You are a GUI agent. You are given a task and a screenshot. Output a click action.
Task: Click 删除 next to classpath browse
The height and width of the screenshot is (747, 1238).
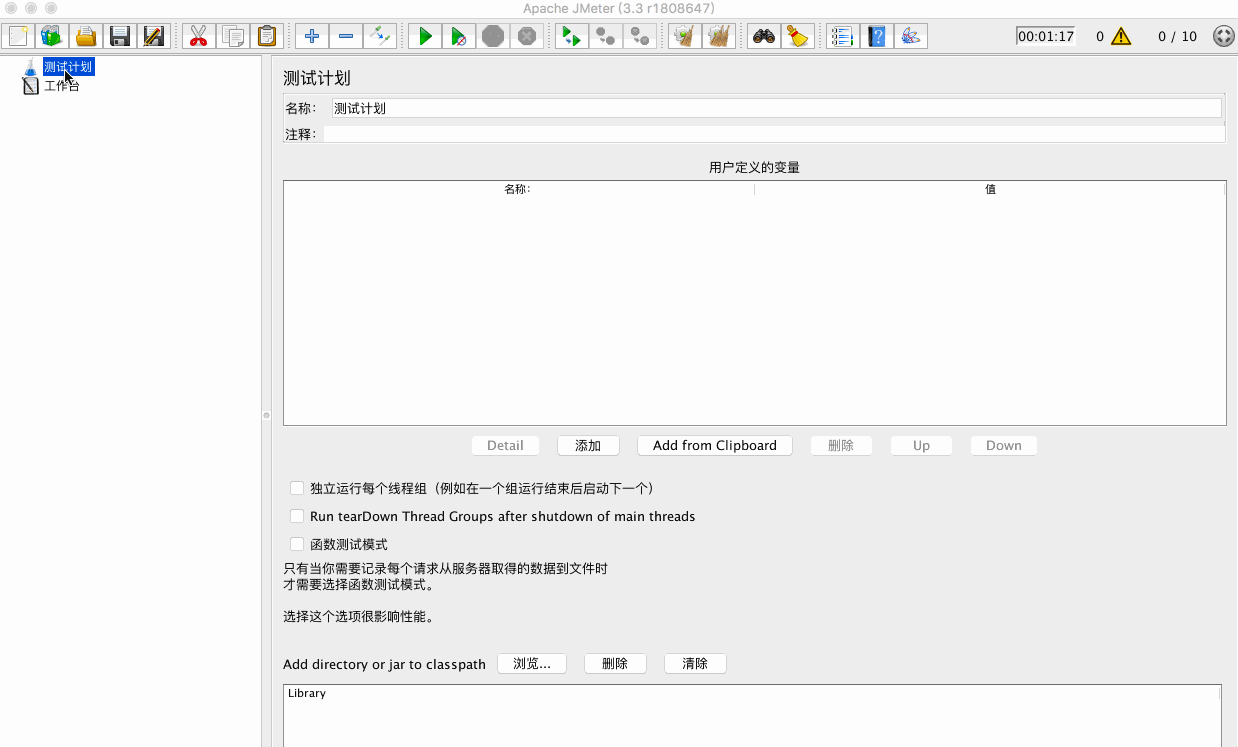[x=615, y=663]
